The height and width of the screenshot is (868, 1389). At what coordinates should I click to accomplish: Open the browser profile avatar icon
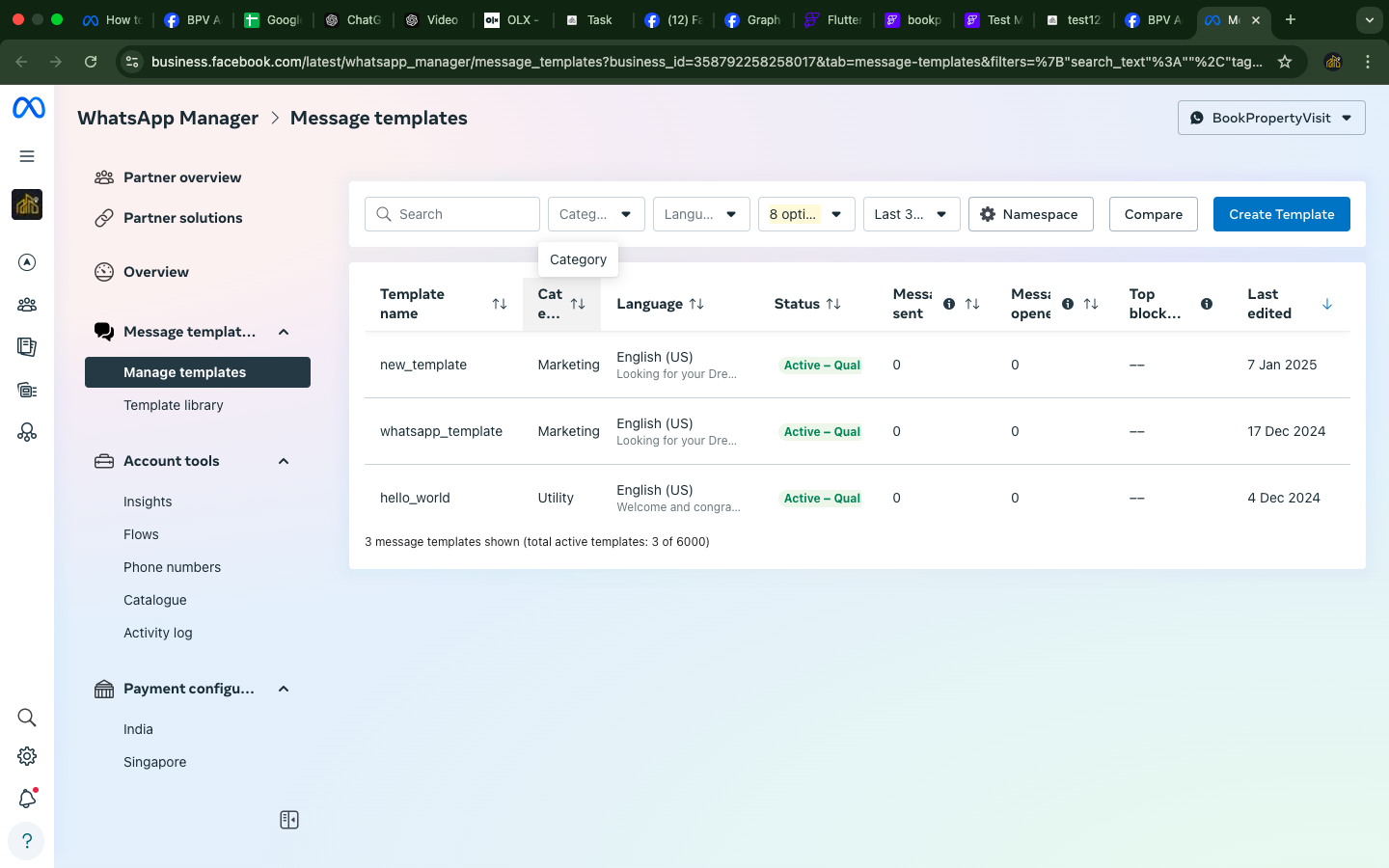coord(1333,62)
